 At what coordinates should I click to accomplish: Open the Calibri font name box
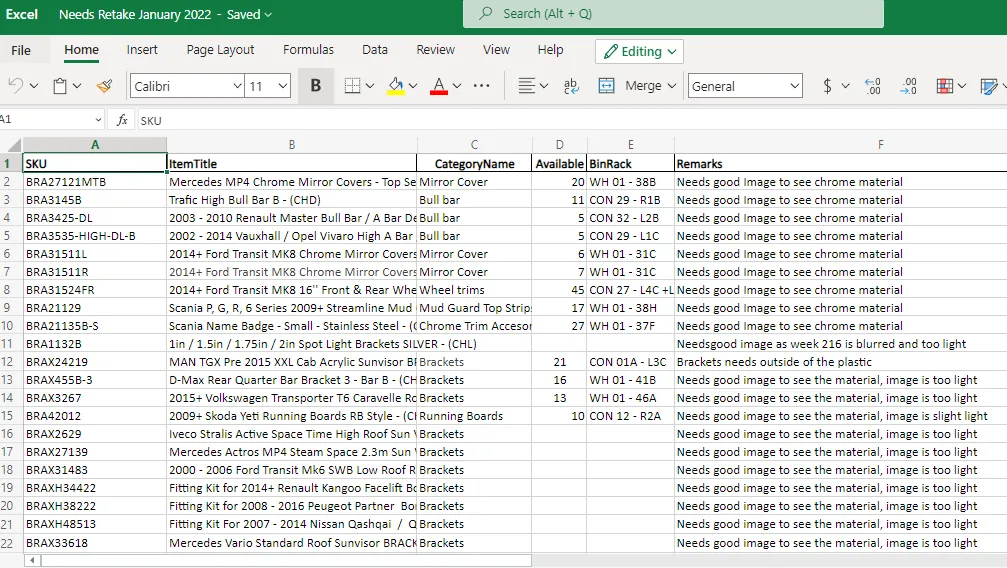[x=187, y=86]
